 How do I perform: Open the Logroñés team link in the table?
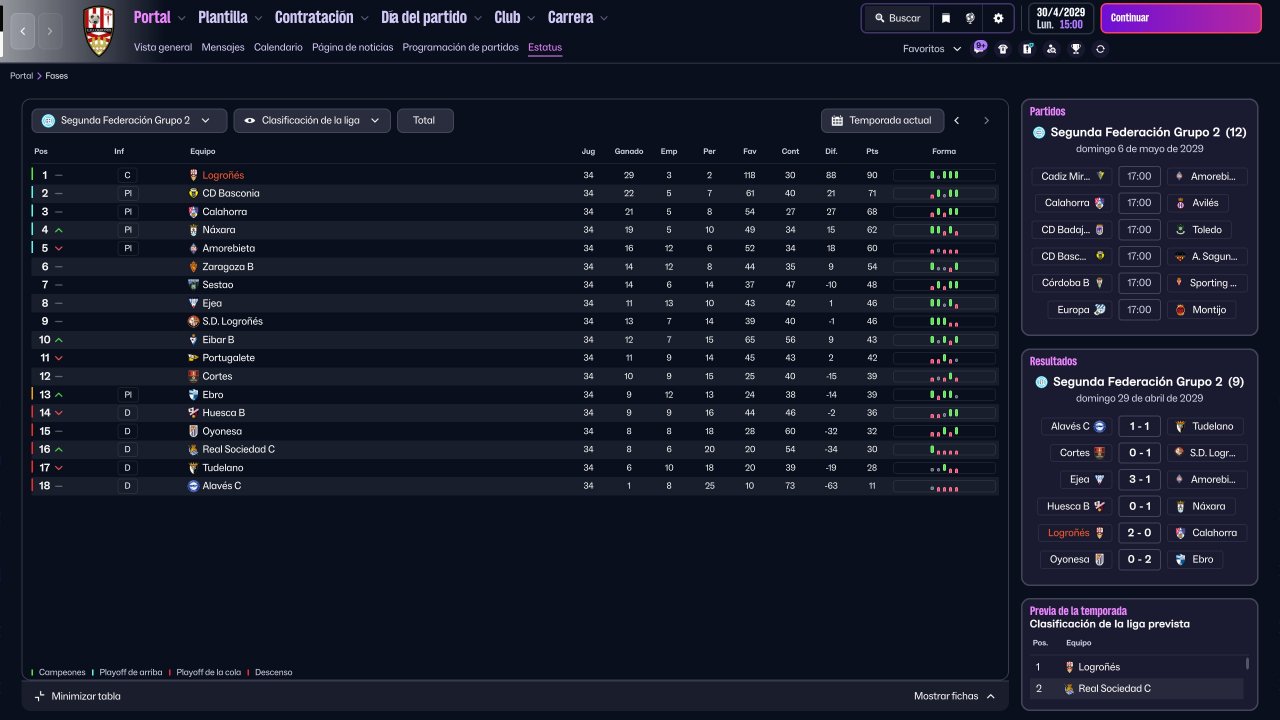coord(223,175)
